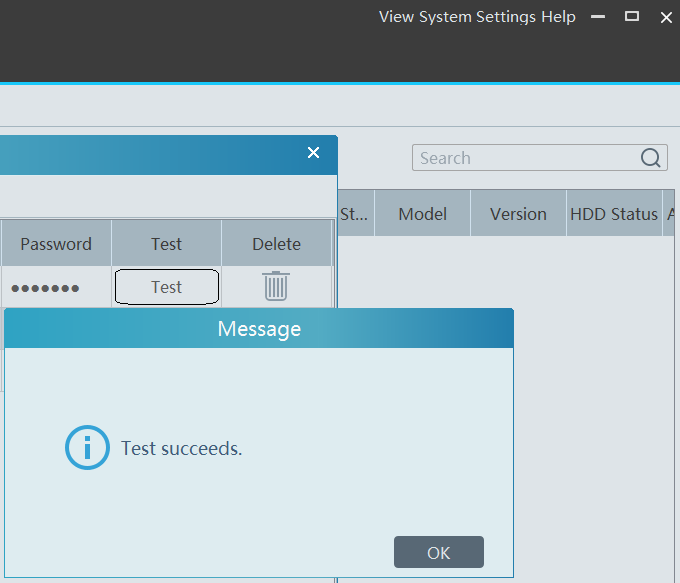Viewport: 680px width, 583px height.
Task: Close the device dialog with X
Action: pyautogui.click(x=313, y=153)
